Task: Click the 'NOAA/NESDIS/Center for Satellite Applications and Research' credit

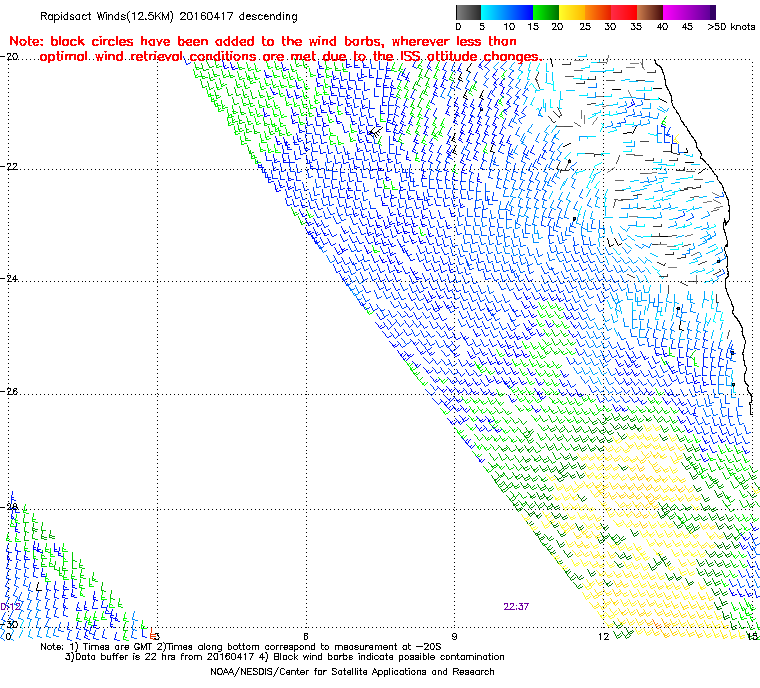Action: coord(352,672)
